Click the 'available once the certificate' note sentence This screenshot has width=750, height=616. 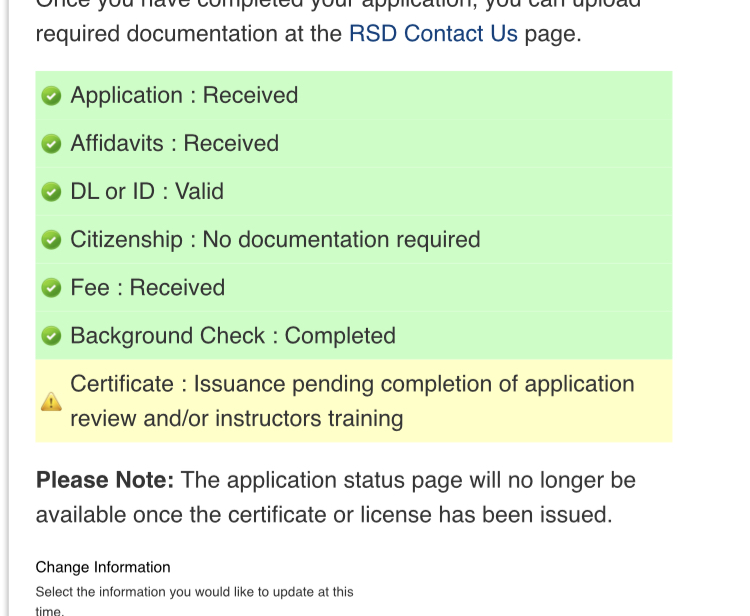pos(323,515)
